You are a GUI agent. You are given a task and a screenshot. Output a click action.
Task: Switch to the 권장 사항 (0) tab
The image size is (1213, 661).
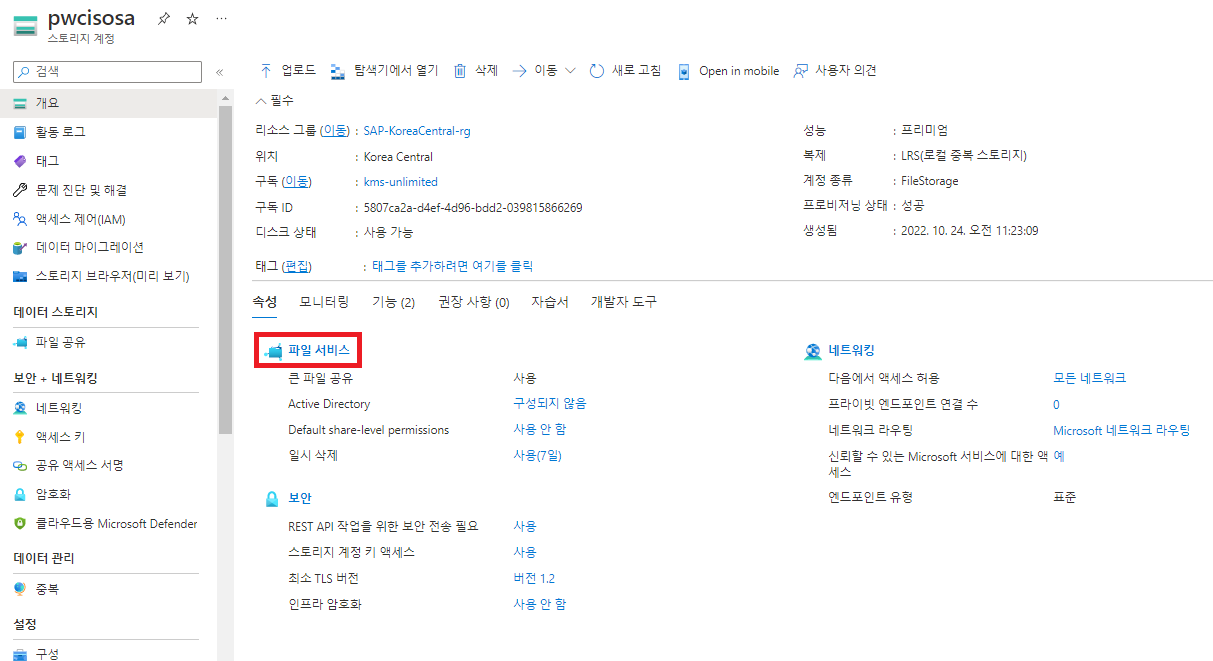click(474, 302)
